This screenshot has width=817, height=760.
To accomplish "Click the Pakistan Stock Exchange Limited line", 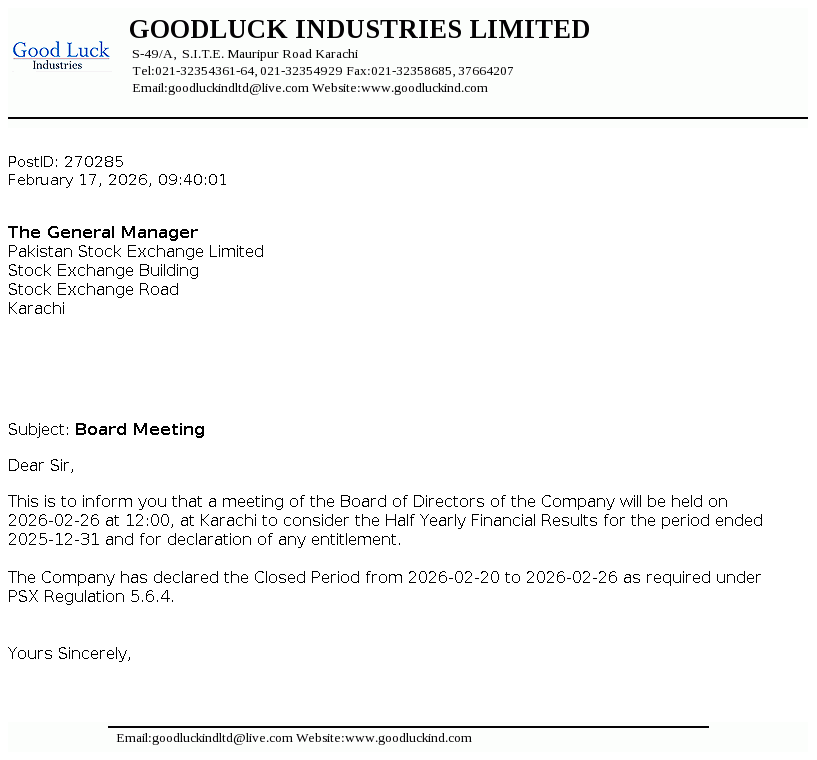I will click(136, 252).
